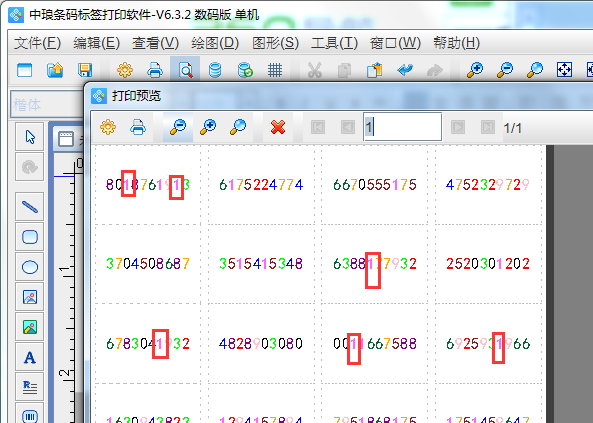Viewport: 593px width, 423px height.
Task: Open the database settings icon
Action: pos(215,70)
